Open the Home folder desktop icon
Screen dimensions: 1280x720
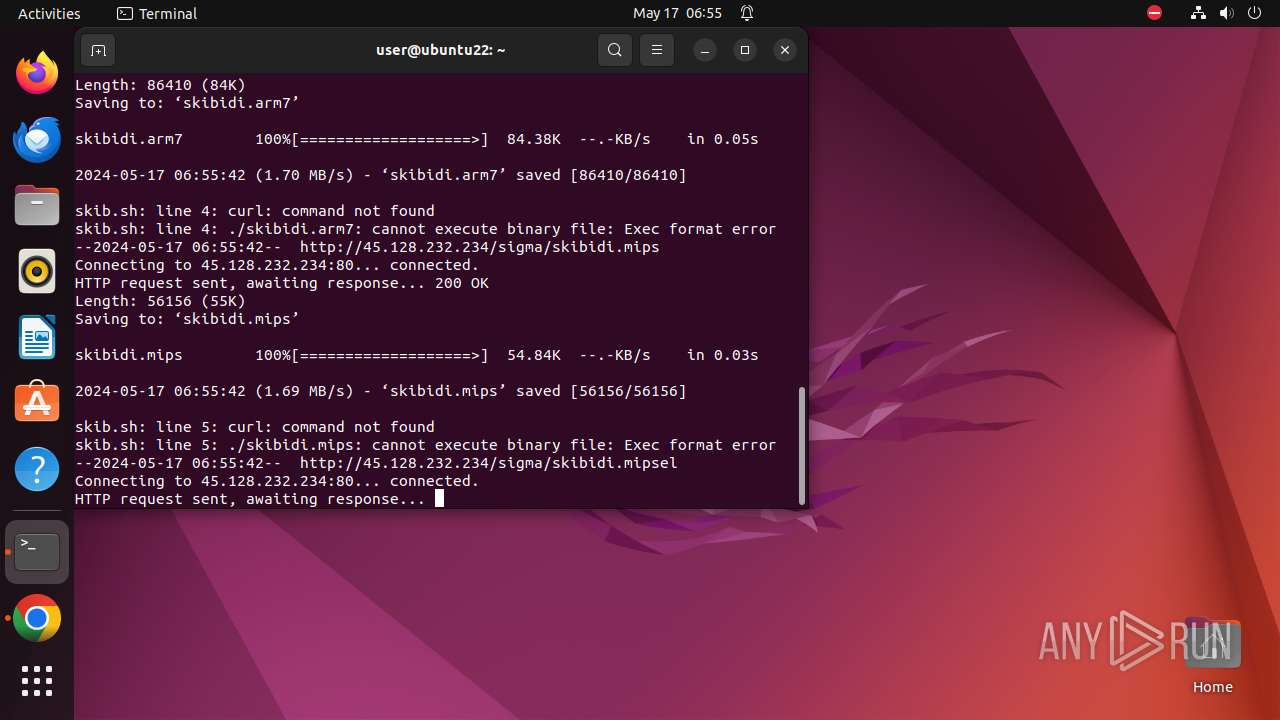[x=1212, y=656]
